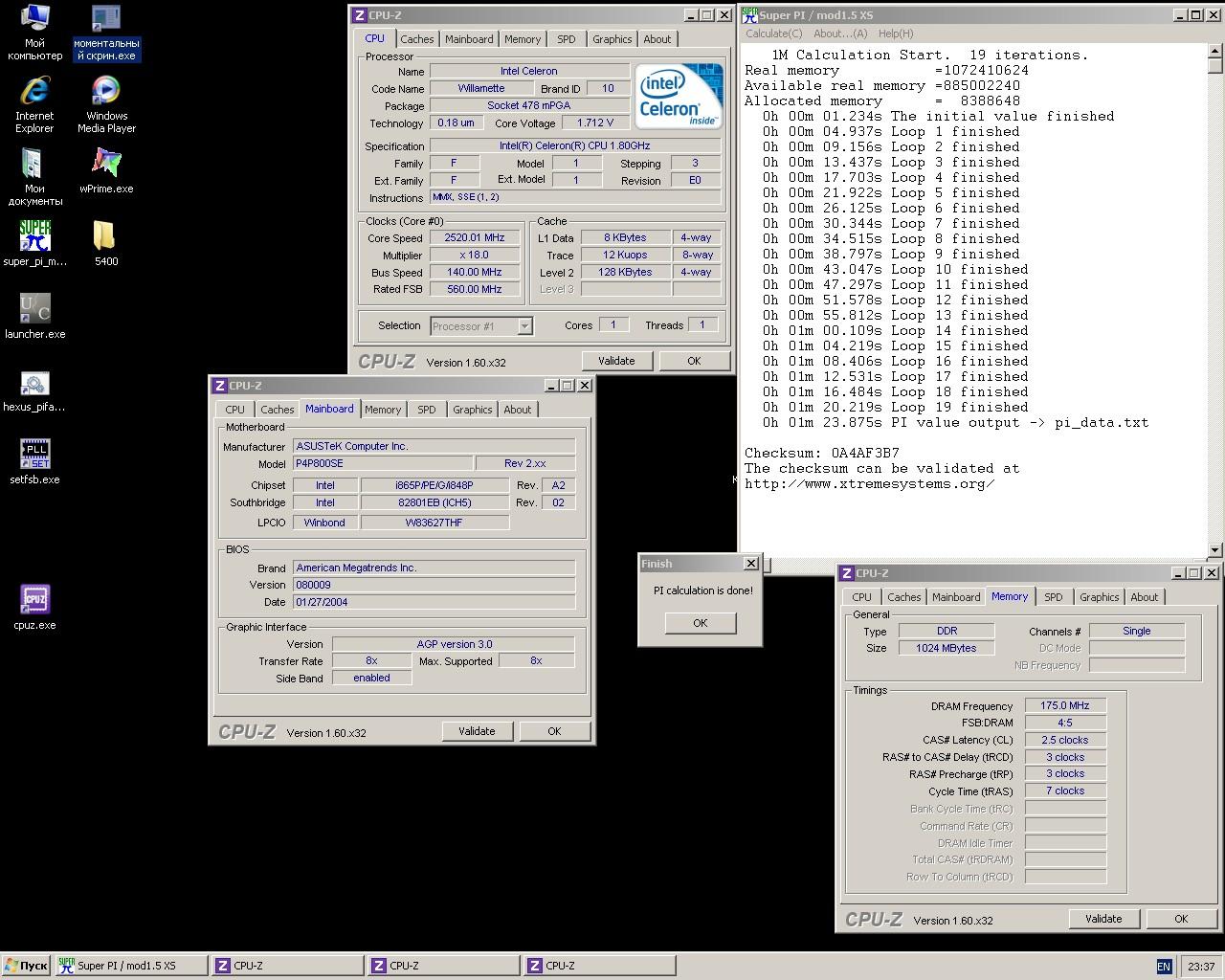
Task: Open the Мои документы desktop icon
Action: tap(34, 178)
